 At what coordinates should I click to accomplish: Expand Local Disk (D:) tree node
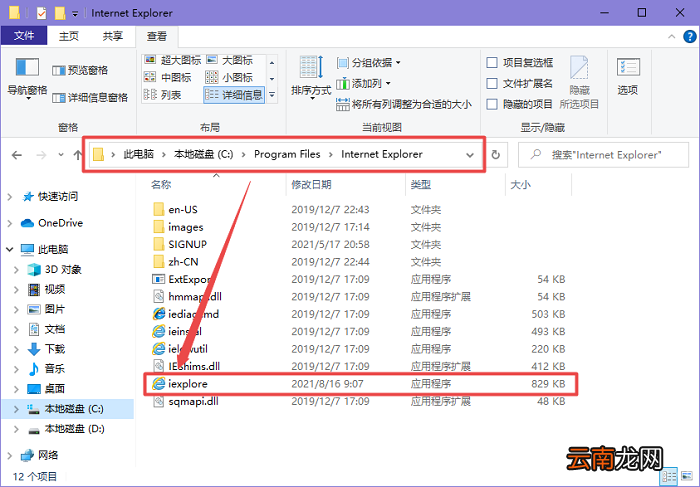[17, 429]
